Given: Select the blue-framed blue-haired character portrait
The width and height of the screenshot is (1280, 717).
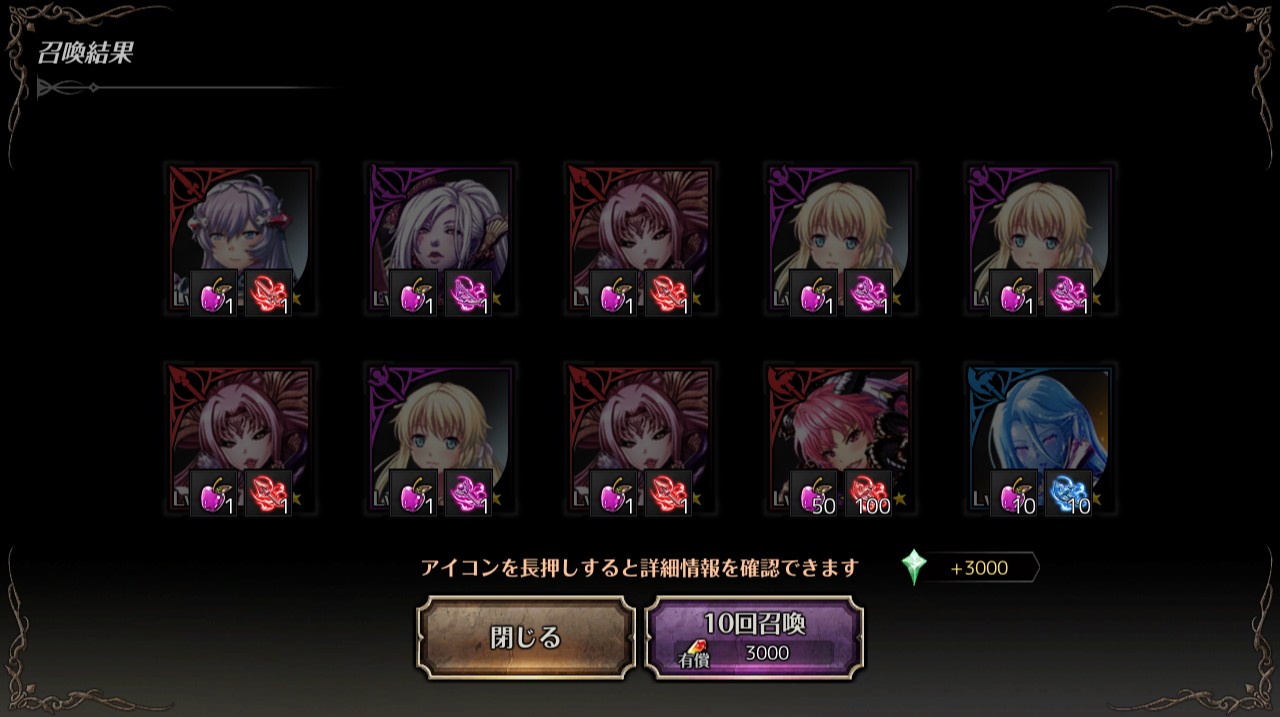Looking at the screenshot, I should 1040,440.
